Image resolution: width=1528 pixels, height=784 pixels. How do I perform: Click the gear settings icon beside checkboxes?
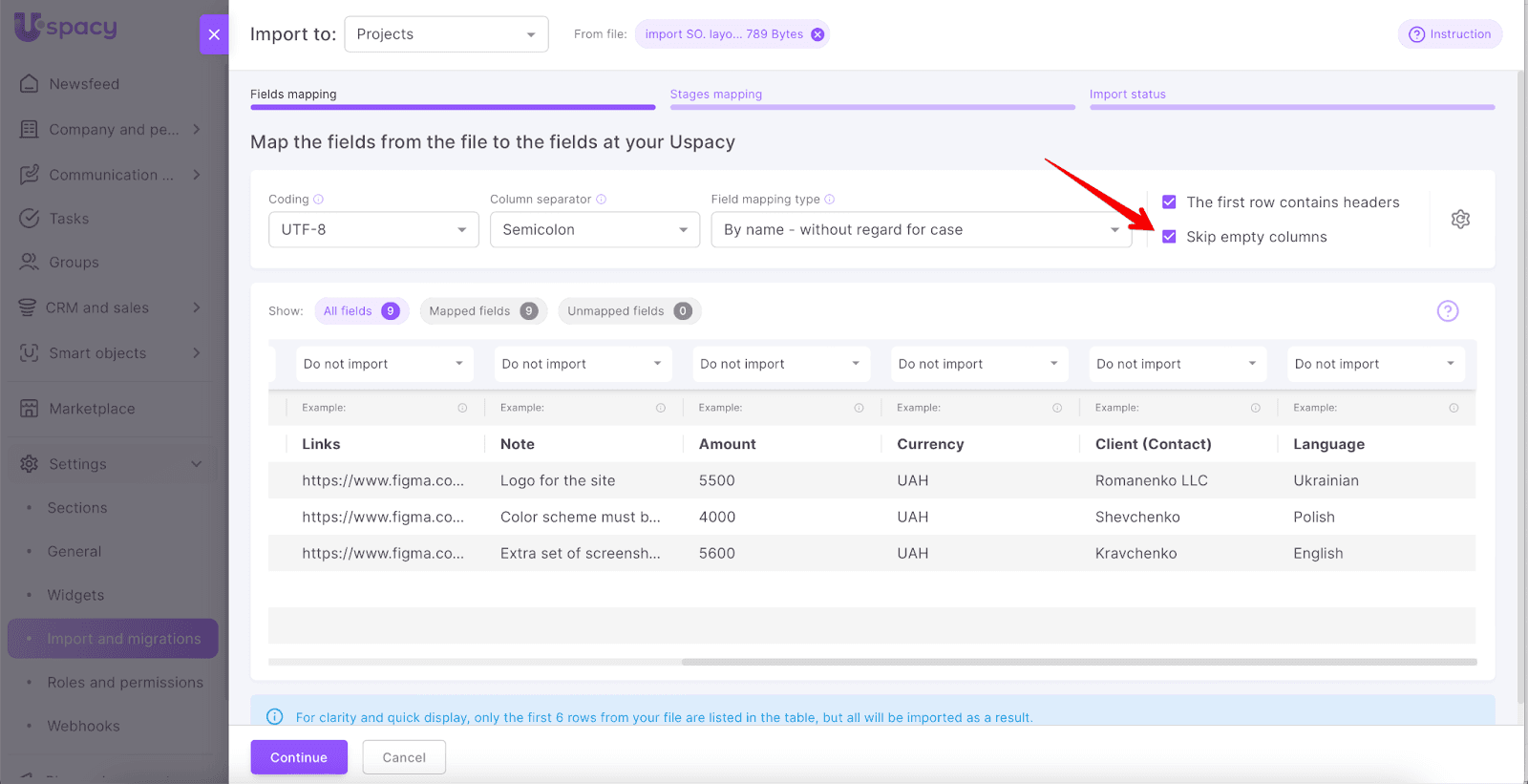click(1460, 220)
